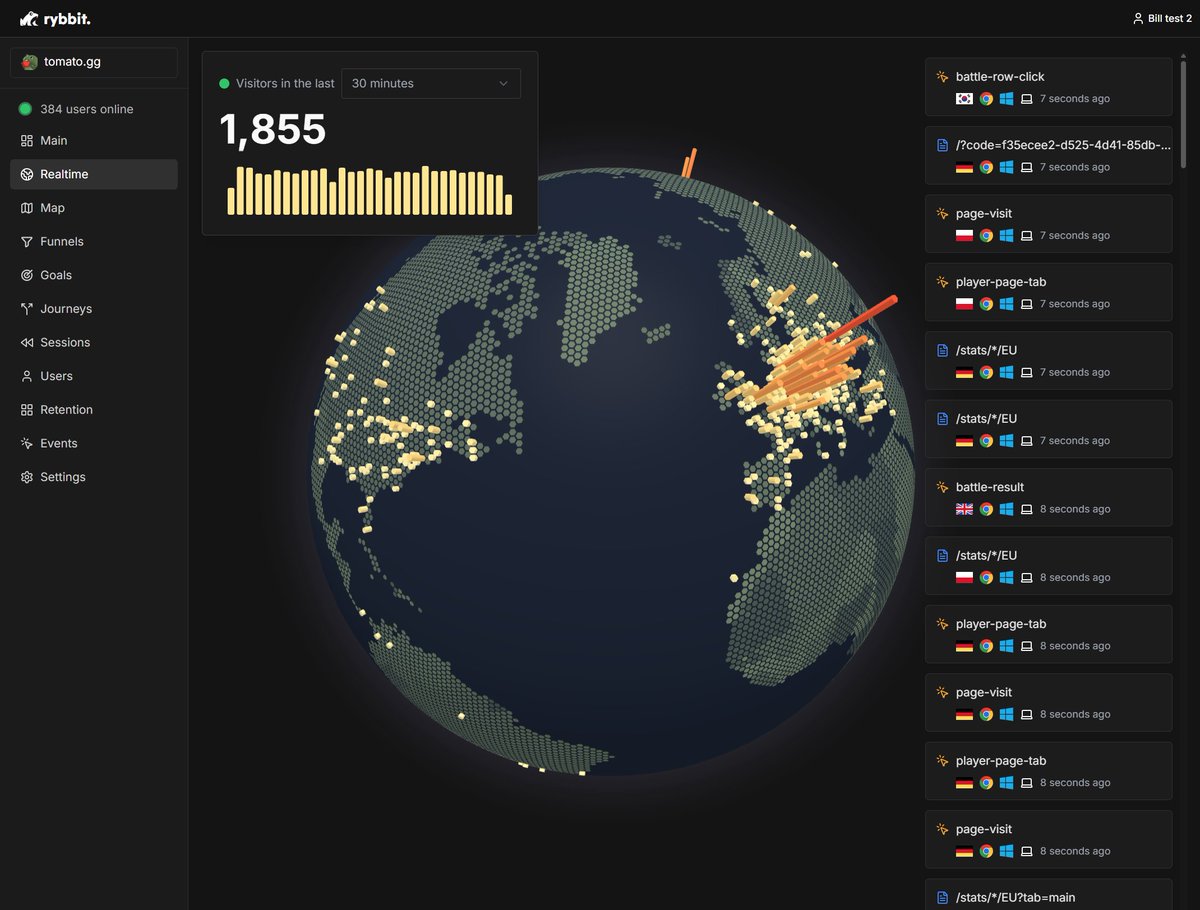Expand the 30 minutes time range dropdown

(430, 84)
